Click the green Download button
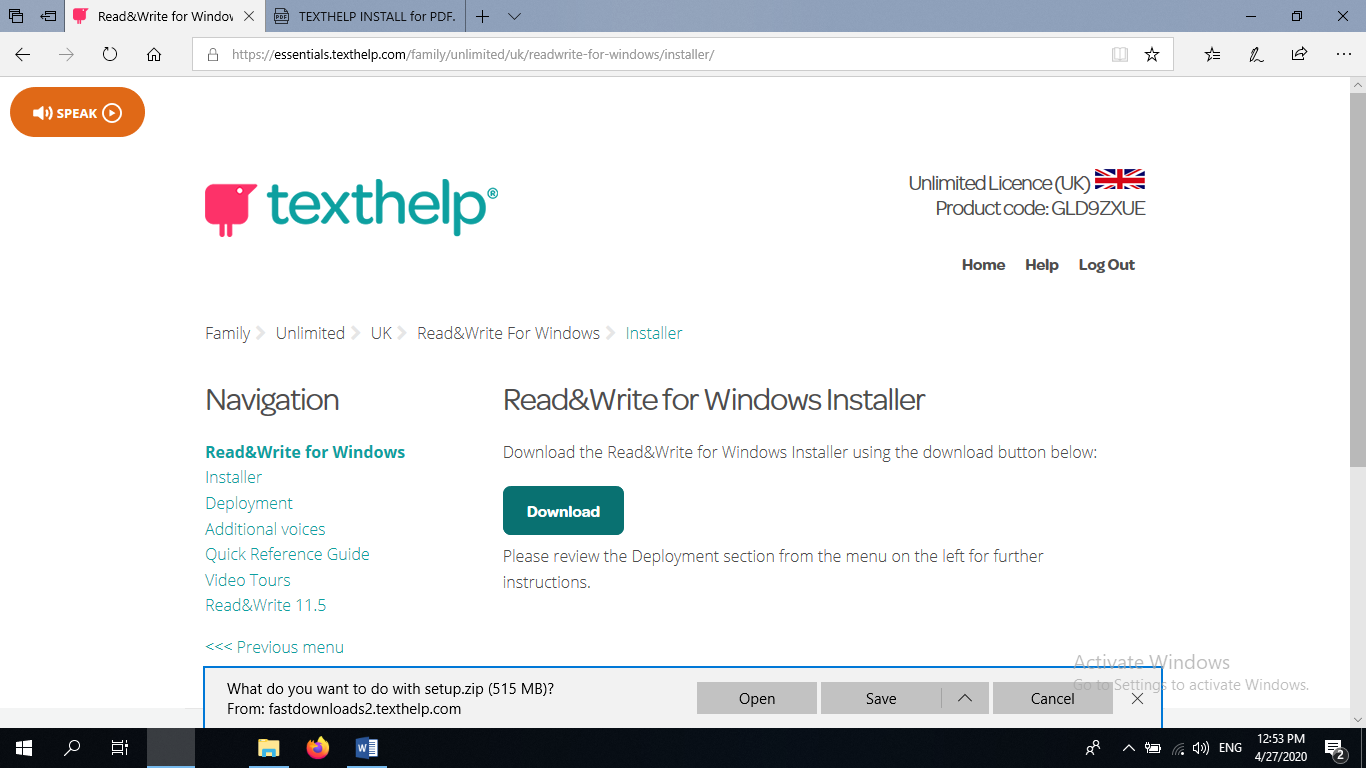Screen dimensions: 1366x768 (563, 511)
